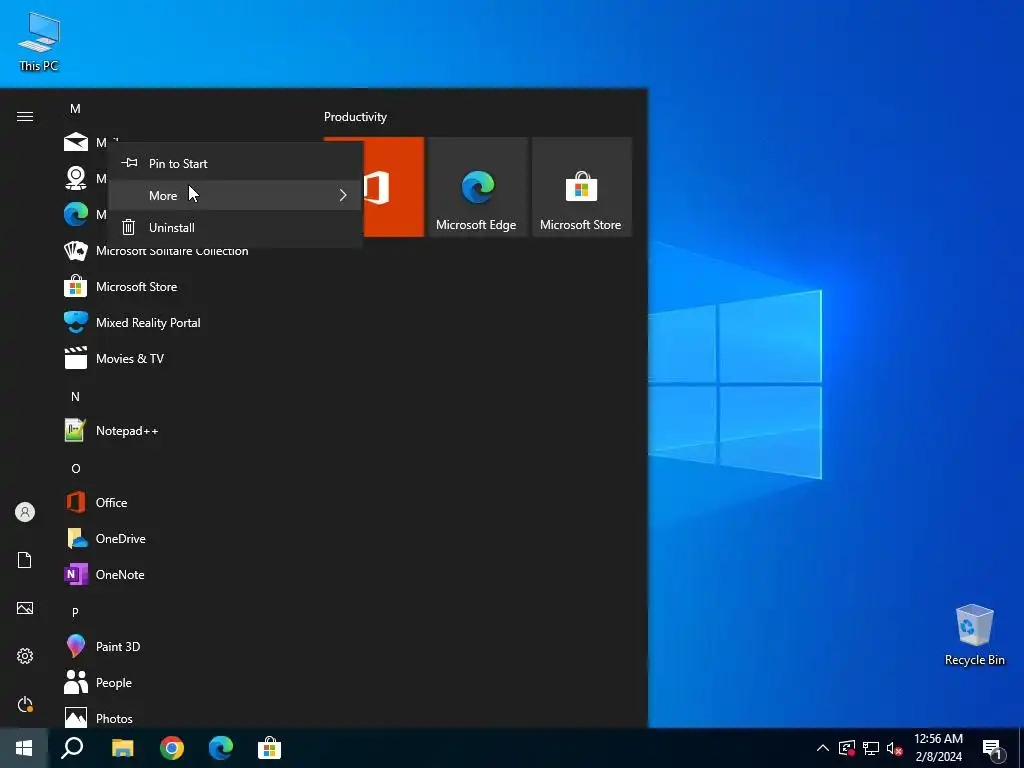Launch Google Chrome from the taskbar
Image resolution: width=1024 pixels, height=768 pixels.
[x=172, y=748]
